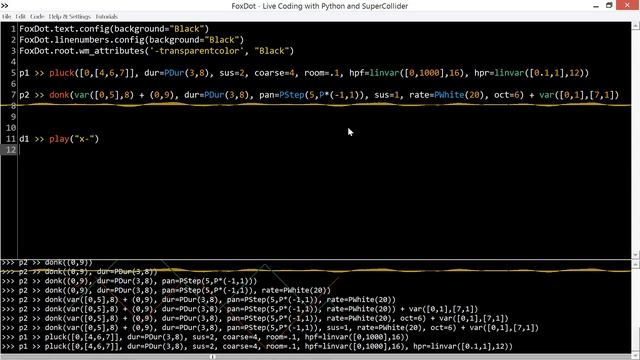Screen dimensions: 640x360
Task: Click hpf=linvar in editor line 5
Action: click(374, 73)
